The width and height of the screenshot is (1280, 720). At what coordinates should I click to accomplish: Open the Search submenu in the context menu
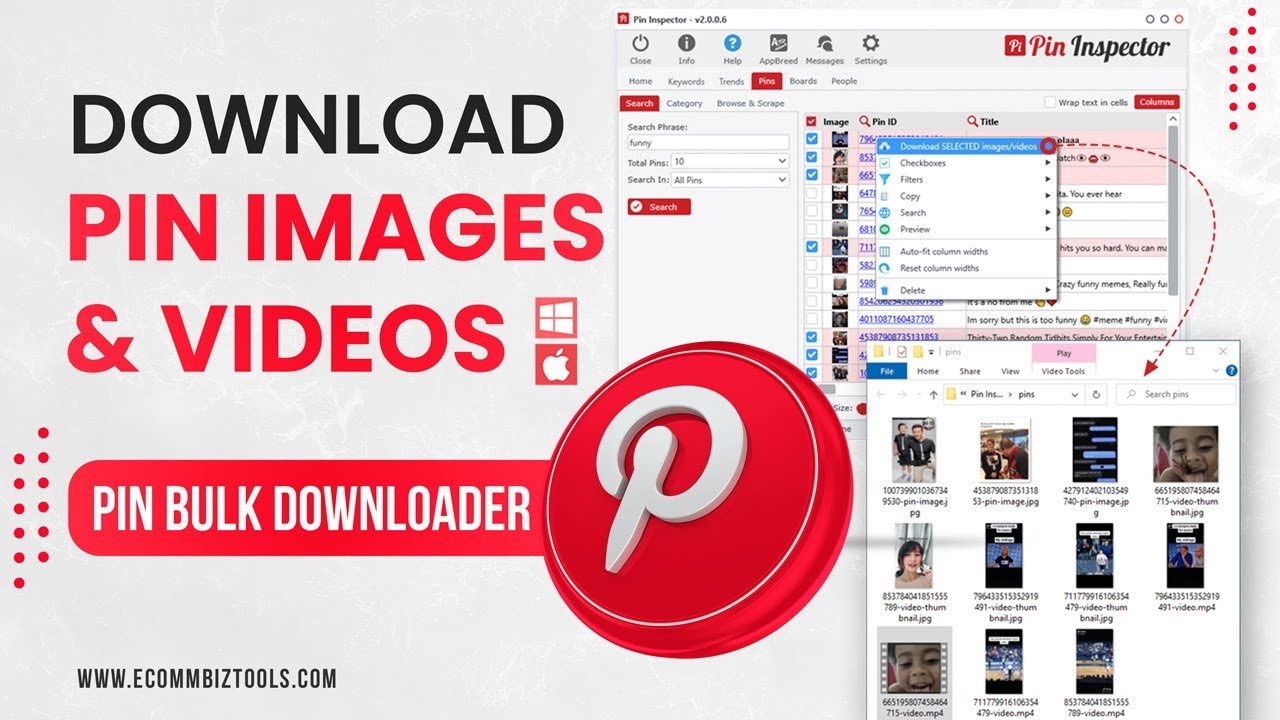click(x=966, y=212)
